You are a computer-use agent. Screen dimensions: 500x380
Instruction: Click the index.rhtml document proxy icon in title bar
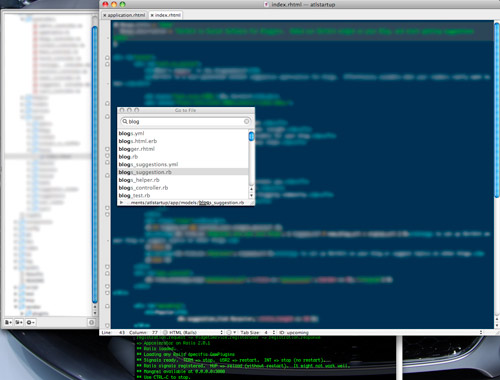(266, 4)
